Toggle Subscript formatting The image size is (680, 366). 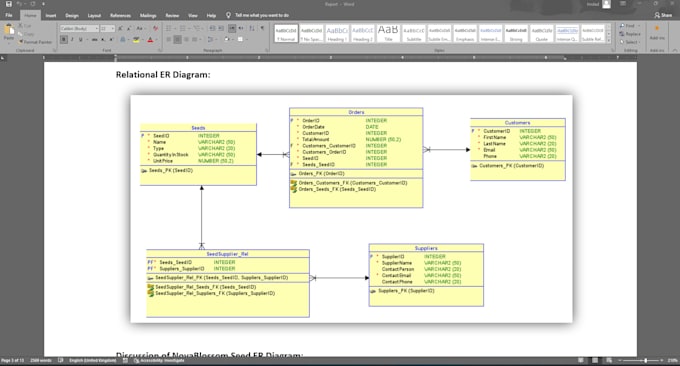[x=103, y=39]
